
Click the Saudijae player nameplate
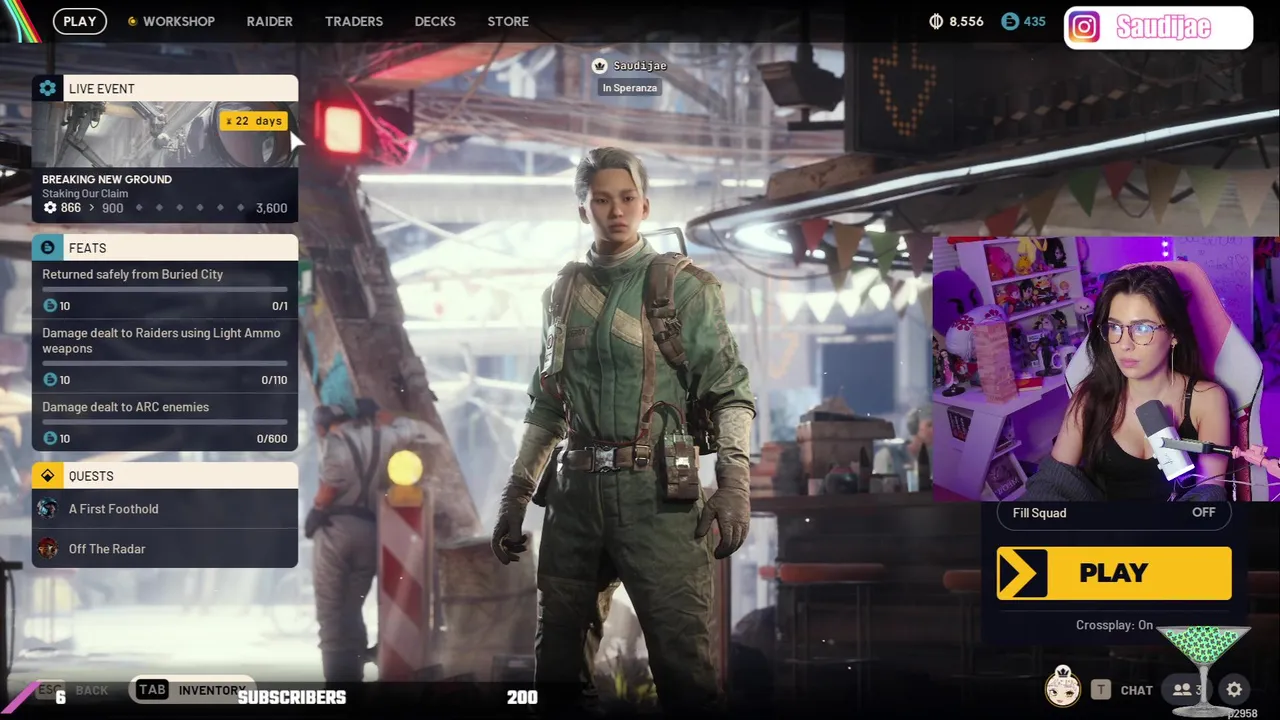pos(629,66)
